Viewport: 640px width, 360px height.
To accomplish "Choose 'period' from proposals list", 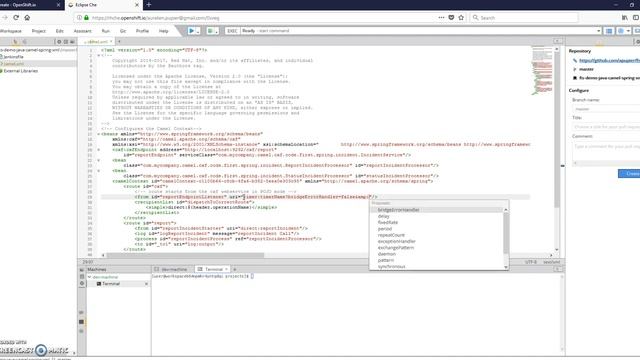I will tap(436, 229).
